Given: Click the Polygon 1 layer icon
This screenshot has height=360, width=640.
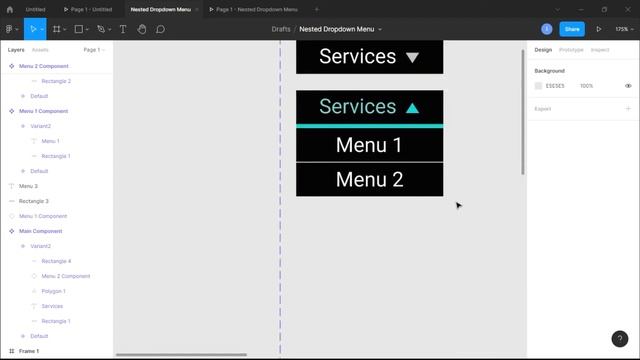Looking at the screenshot, I should tap(34, 291).
